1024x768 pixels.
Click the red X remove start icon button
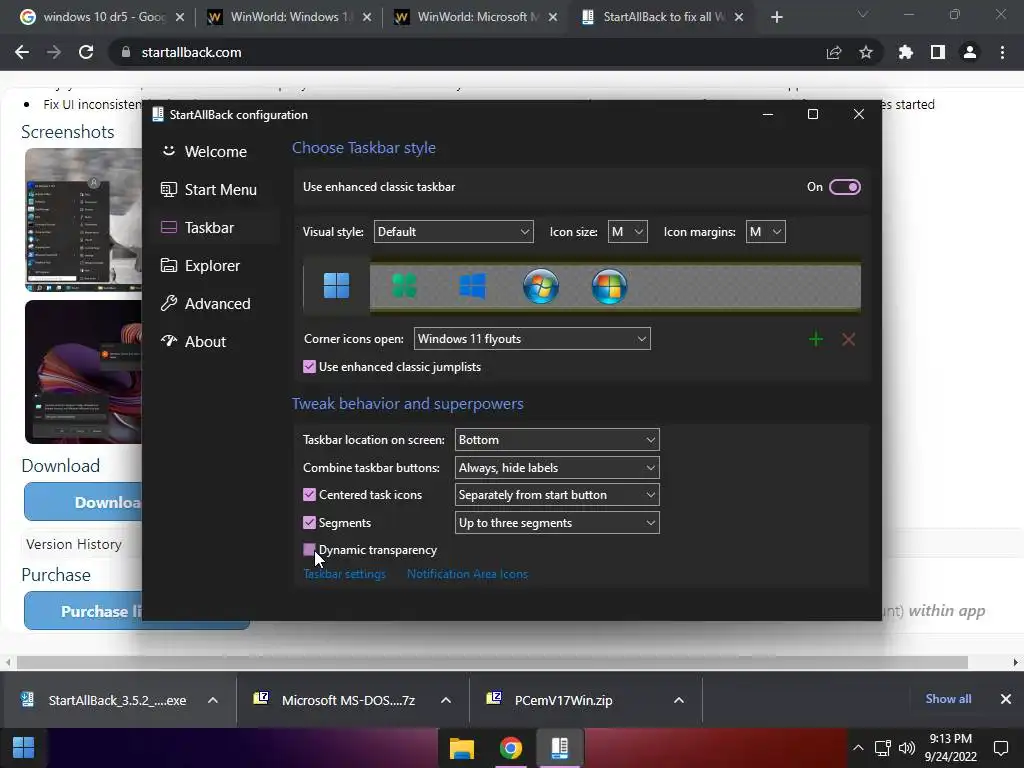[x=848, y=339]
